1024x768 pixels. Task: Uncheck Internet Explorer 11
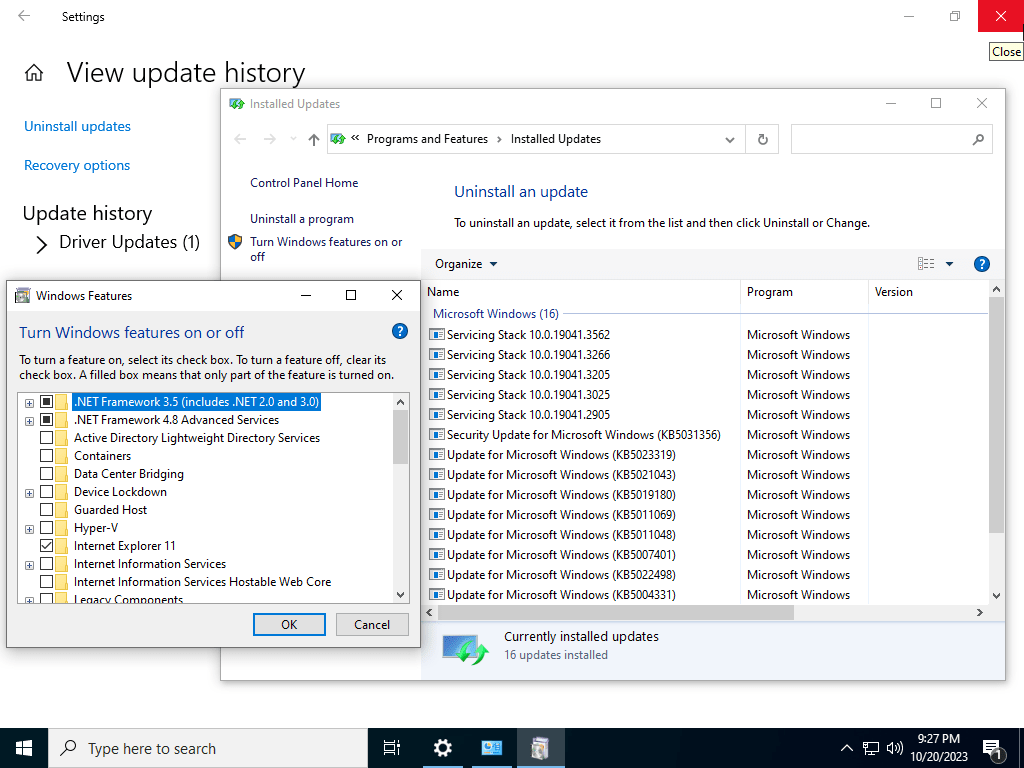[x=46, y=545]
